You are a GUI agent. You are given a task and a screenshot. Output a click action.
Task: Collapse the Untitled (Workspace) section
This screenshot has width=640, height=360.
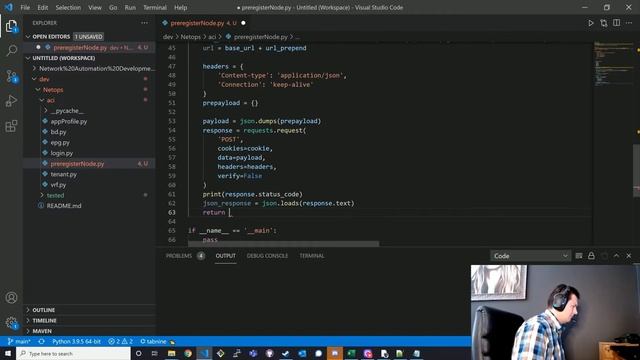tap(63, 58)
